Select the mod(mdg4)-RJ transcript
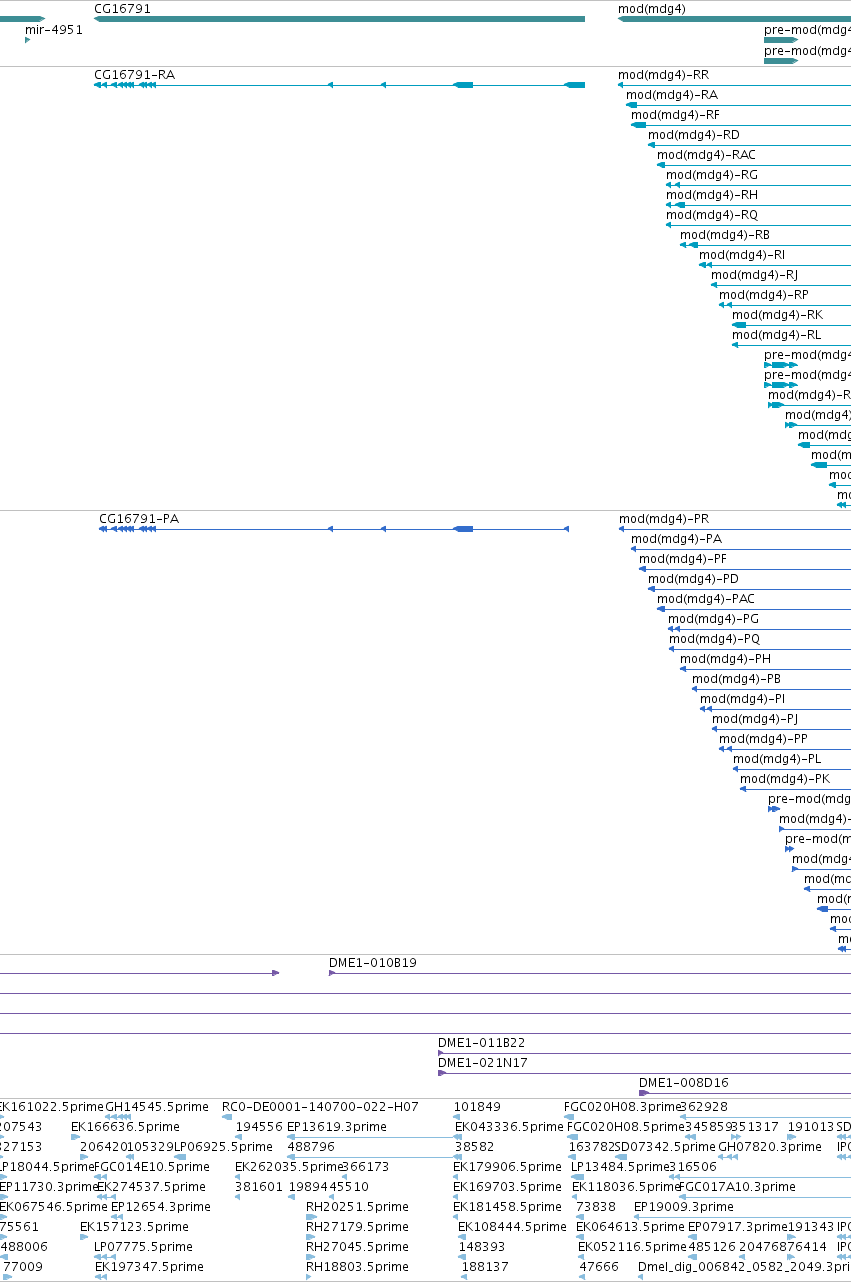 [755, 275]
